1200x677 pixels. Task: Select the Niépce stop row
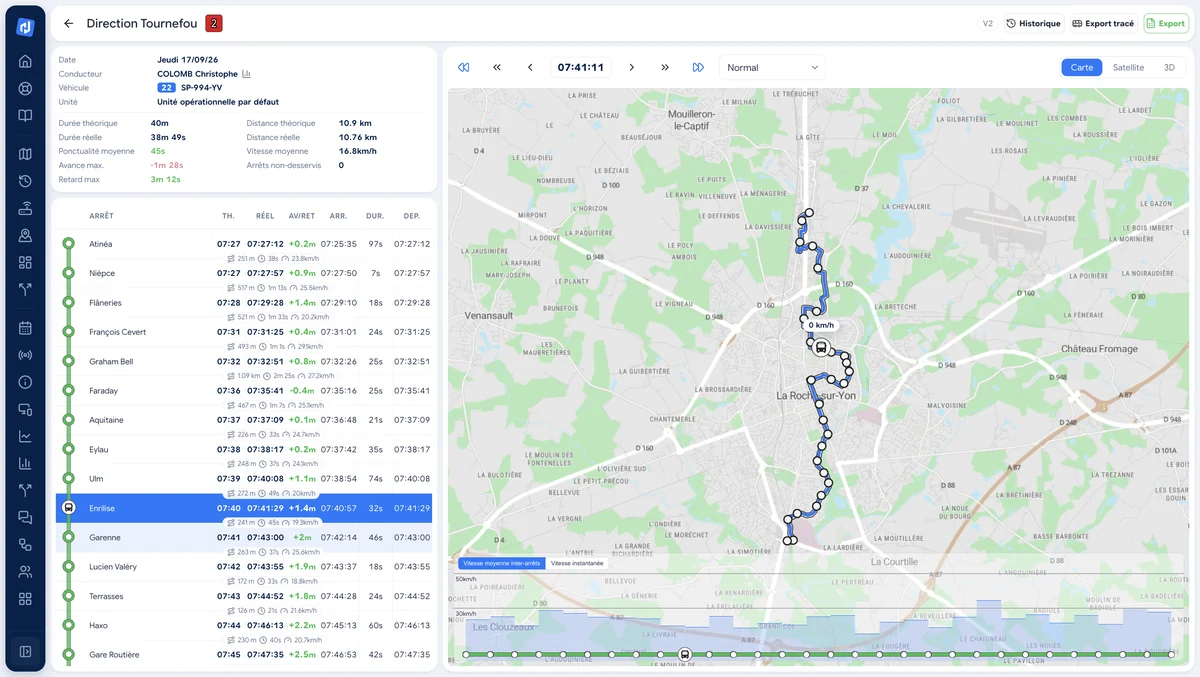[x=244, y=273]
